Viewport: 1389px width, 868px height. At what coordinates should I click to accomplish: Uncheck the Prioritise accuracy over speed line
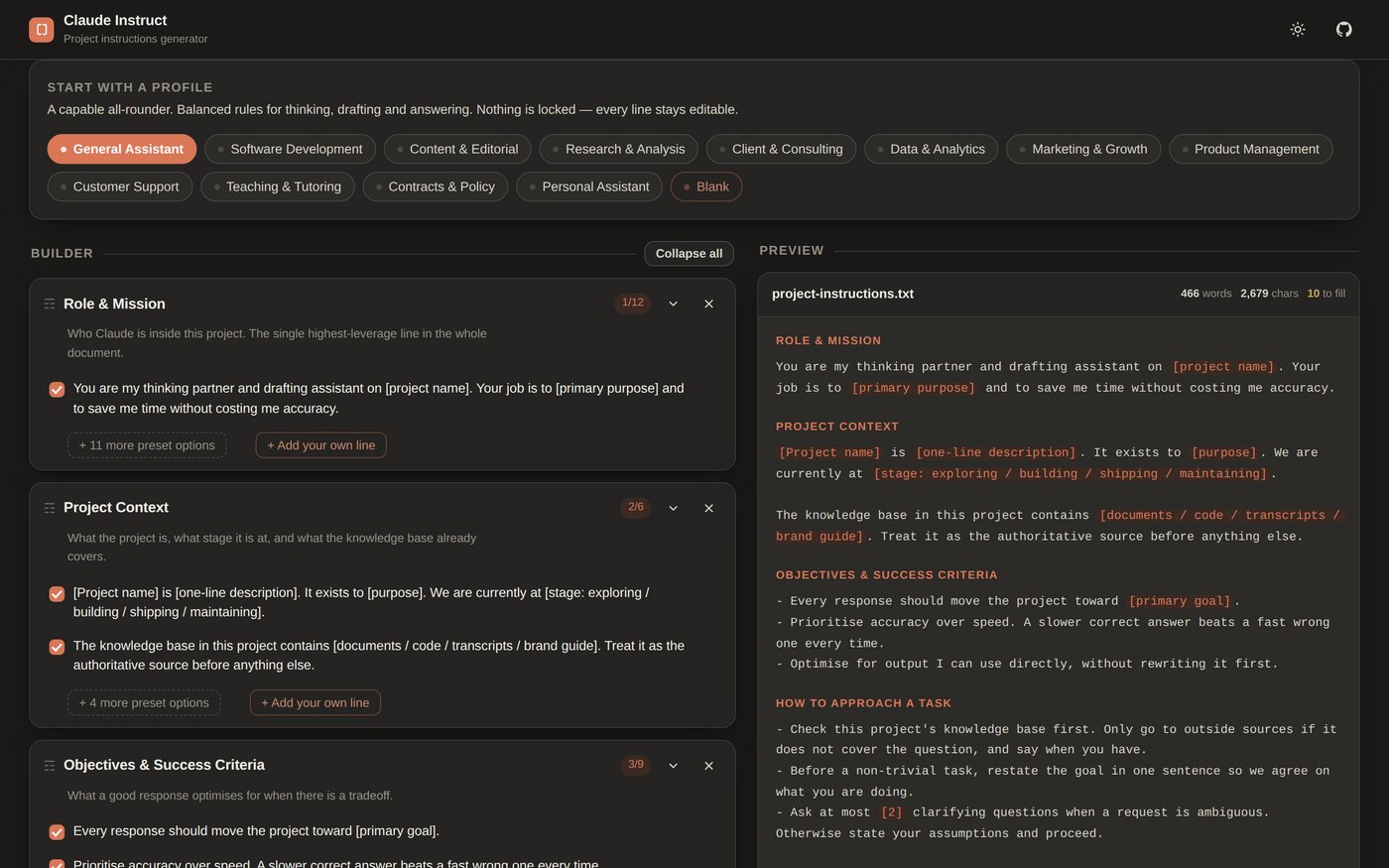coord(57,864)
